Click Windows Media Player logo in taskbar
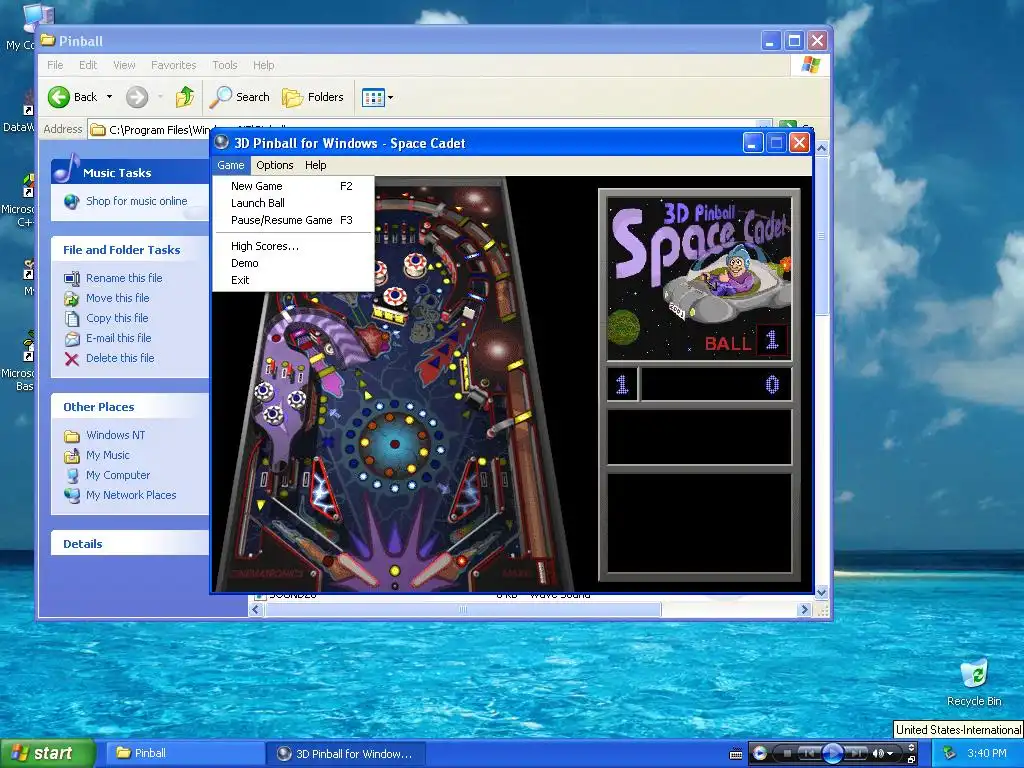 [760, 754]
